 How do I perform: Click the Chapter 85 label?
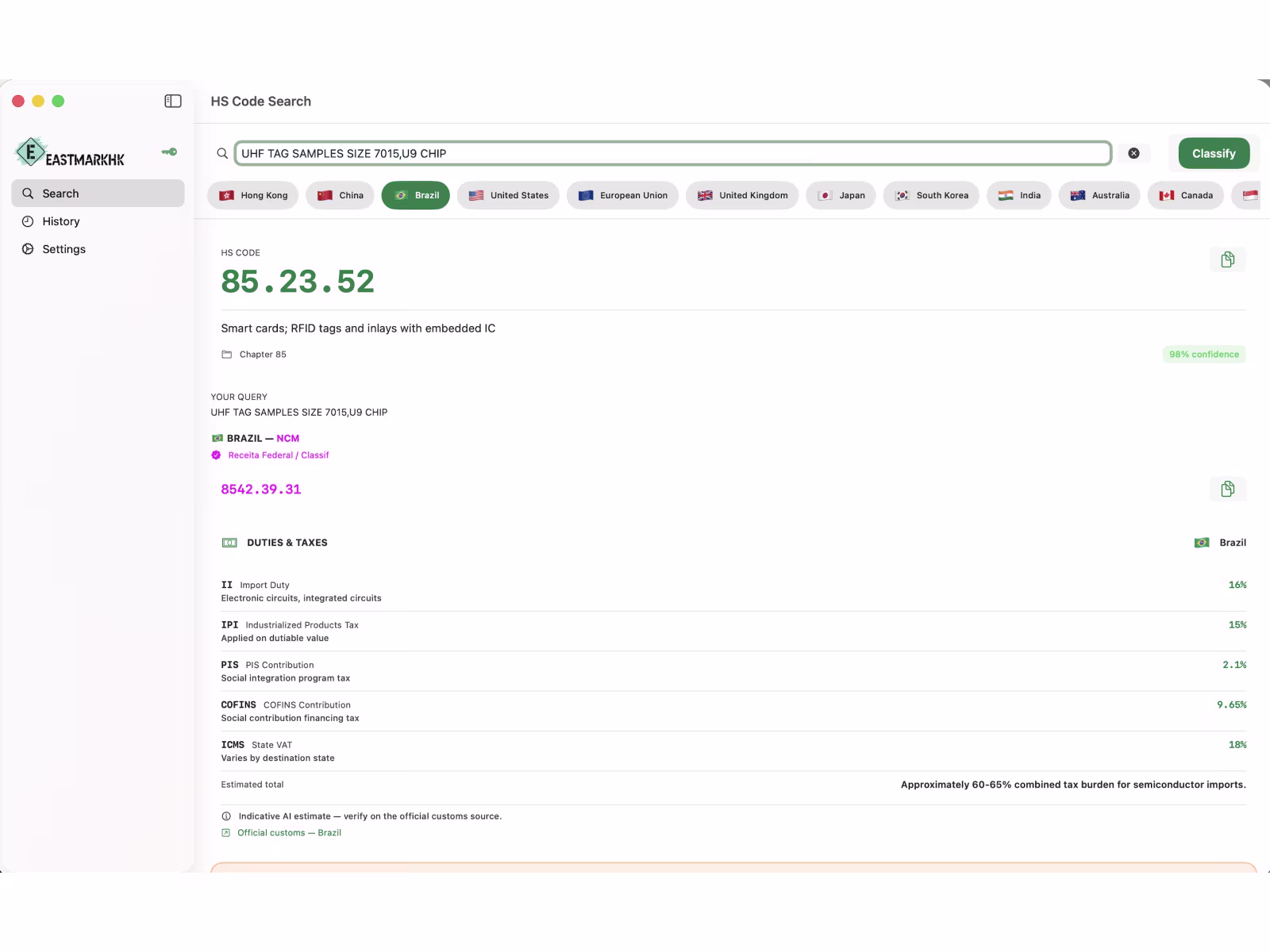click(x=263, y=355)
